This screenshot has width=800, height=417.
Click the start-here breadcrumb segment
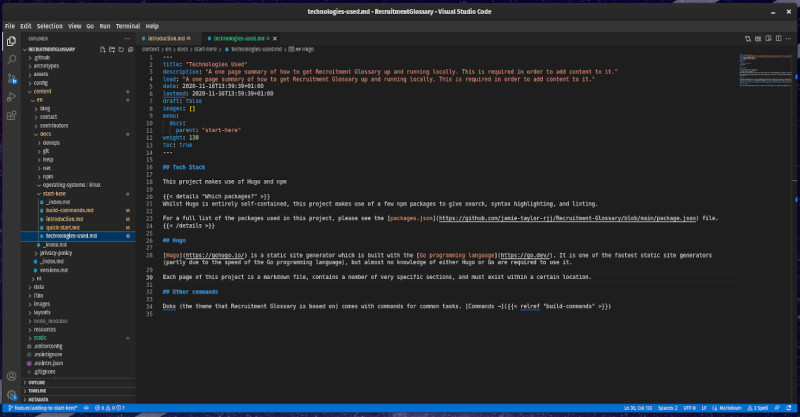point(205,49)
